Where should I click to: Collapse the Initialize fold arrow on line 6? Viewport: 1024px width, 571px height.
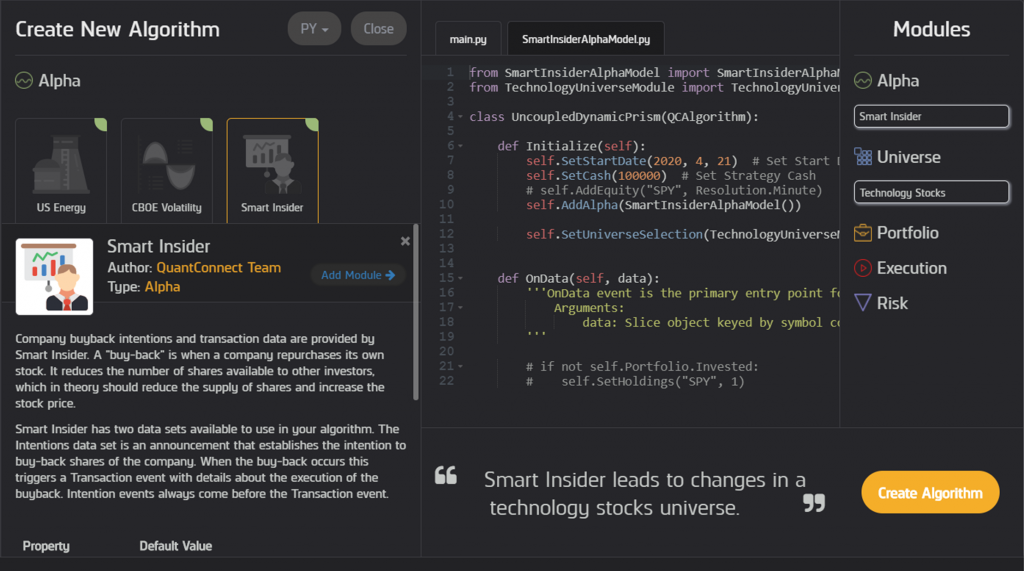click(460, 146)
